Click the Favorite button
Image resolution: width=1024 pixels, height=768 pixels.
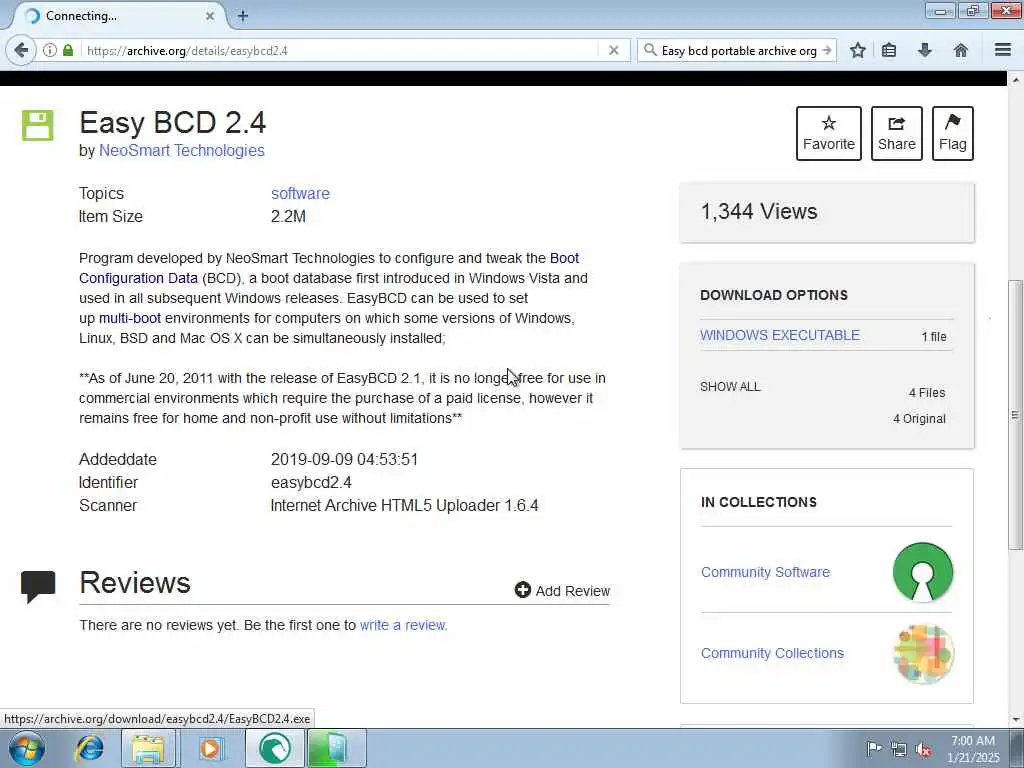coord(829,133)
